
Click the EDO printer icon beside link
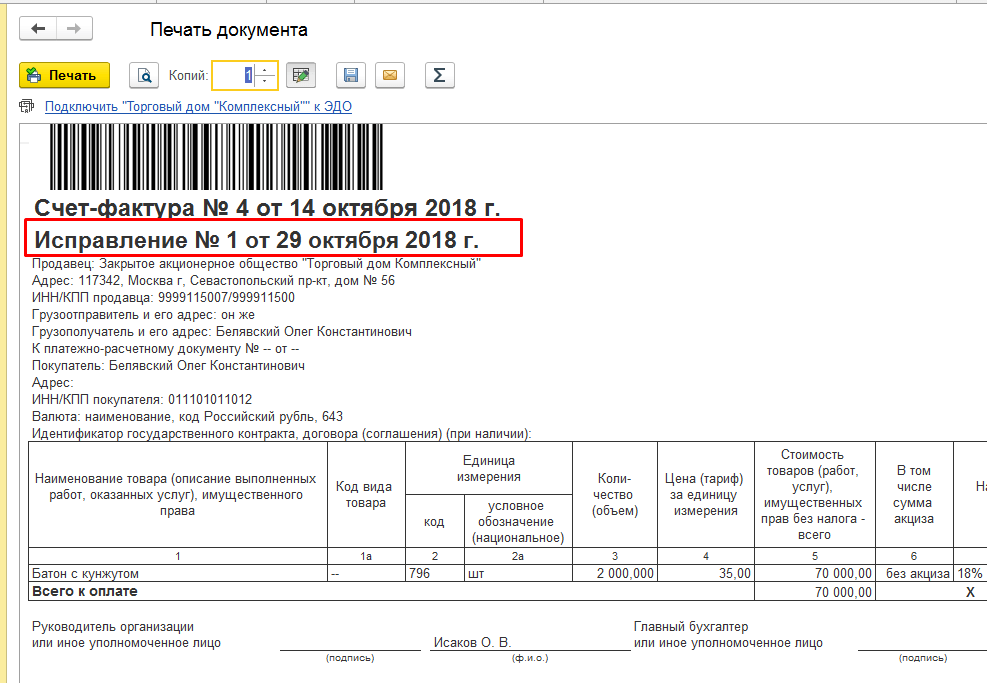(27, 106)
